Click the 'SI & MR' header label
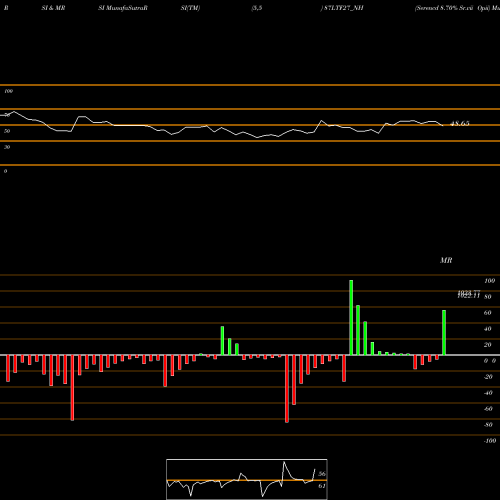This screenshot has height=500, width=500. 53,8
